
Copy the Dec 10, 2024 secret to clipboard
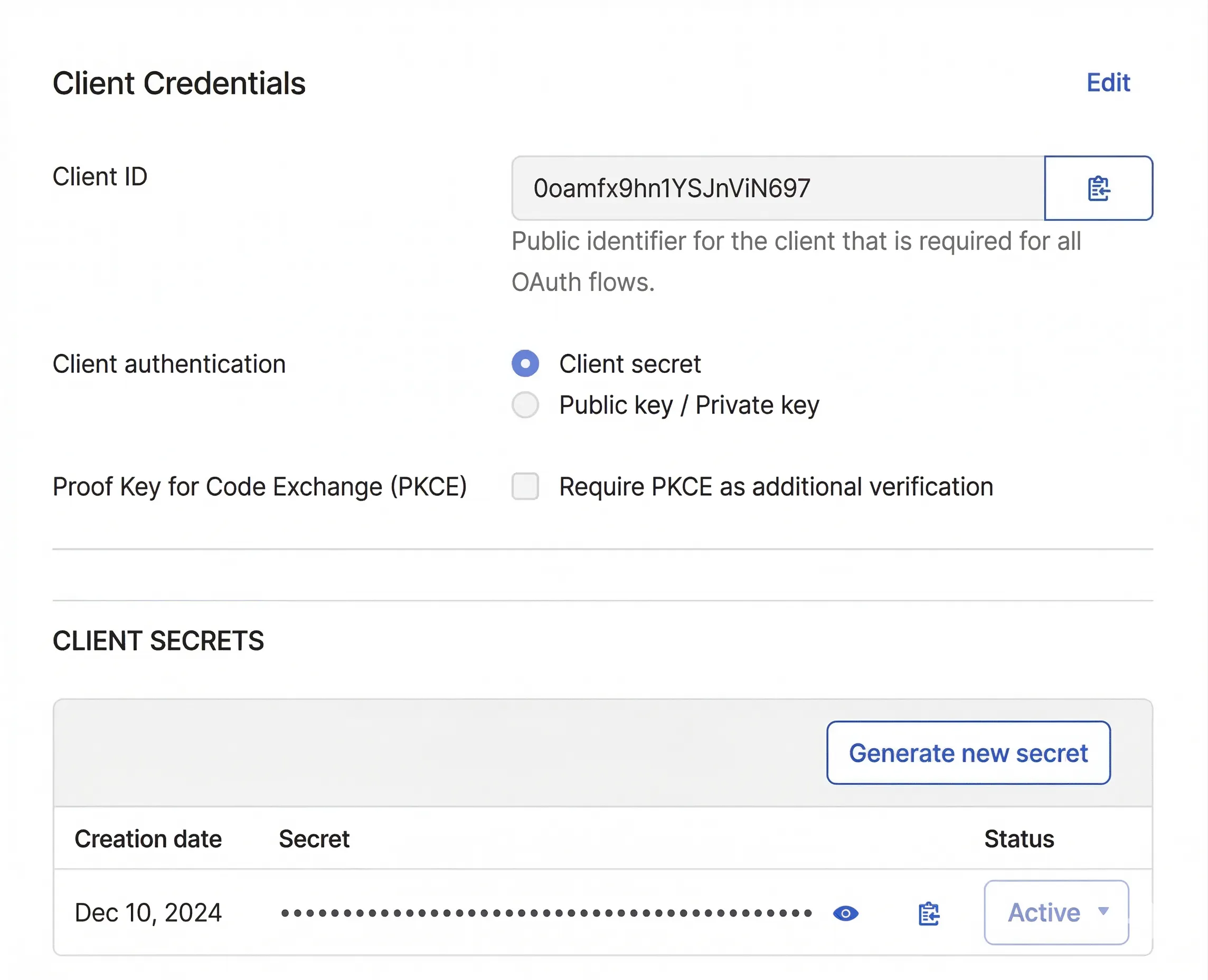929,913
